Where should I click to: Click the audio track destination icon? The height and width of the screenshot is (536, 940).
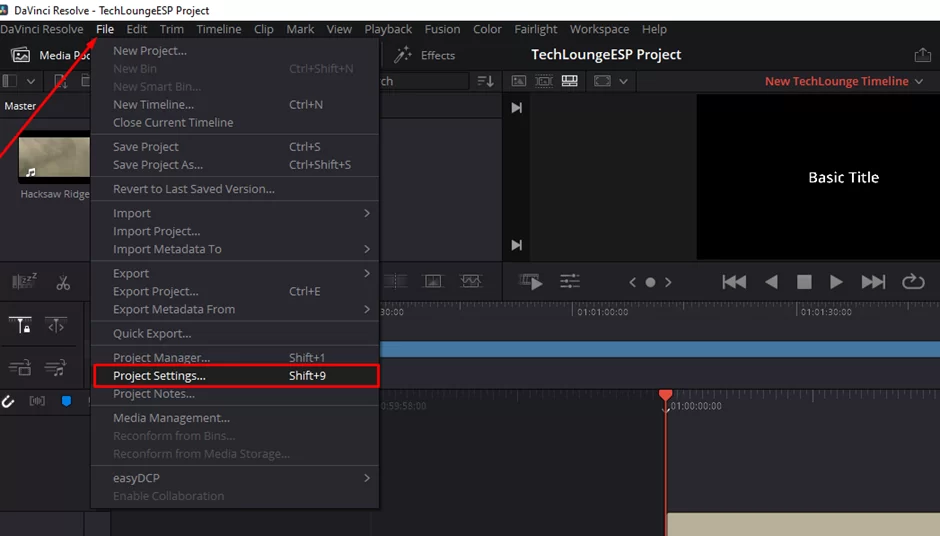[x=55, y=368]
